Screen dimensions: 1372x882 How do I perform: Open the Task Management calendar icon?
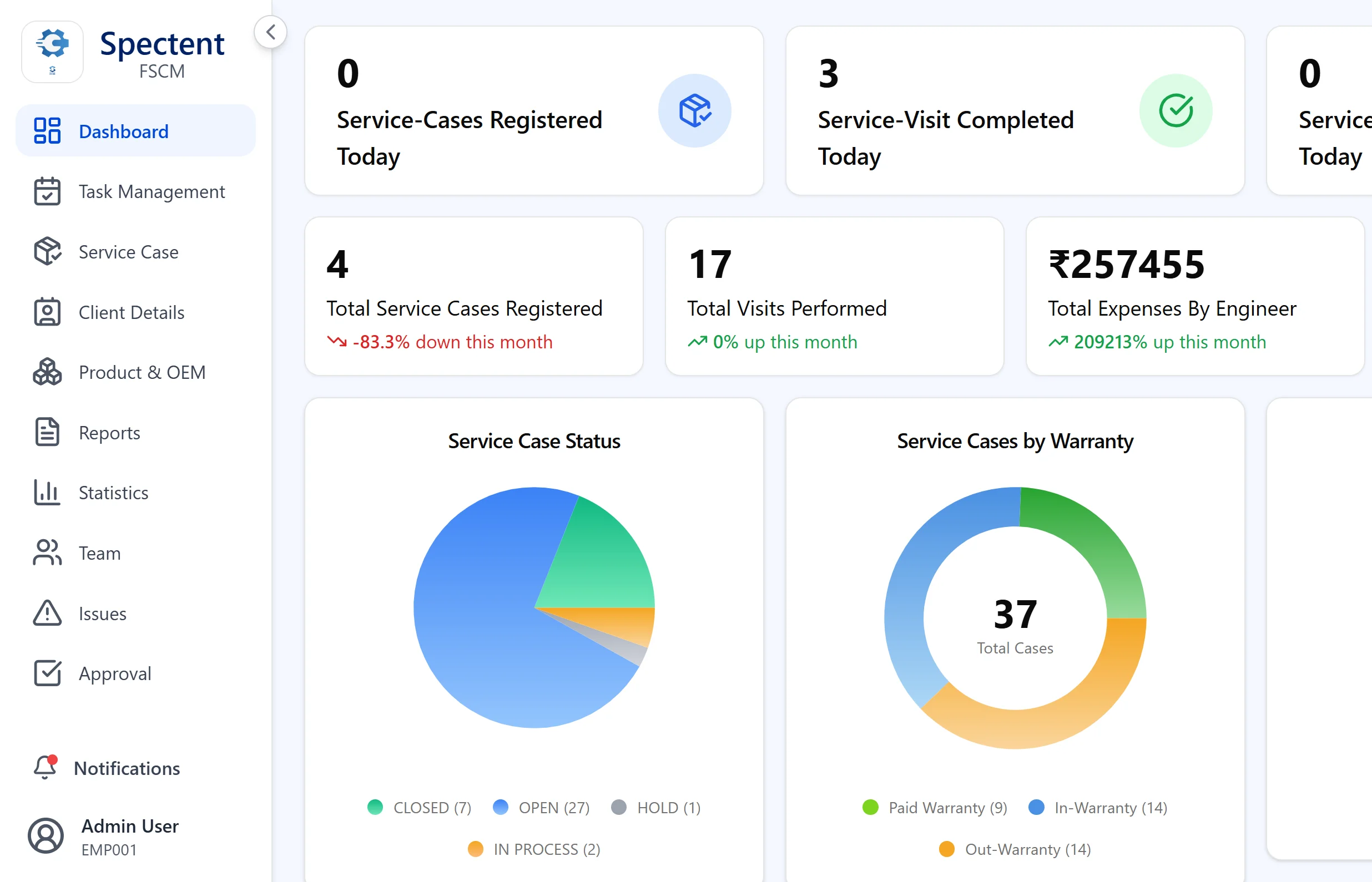(47, 191)
